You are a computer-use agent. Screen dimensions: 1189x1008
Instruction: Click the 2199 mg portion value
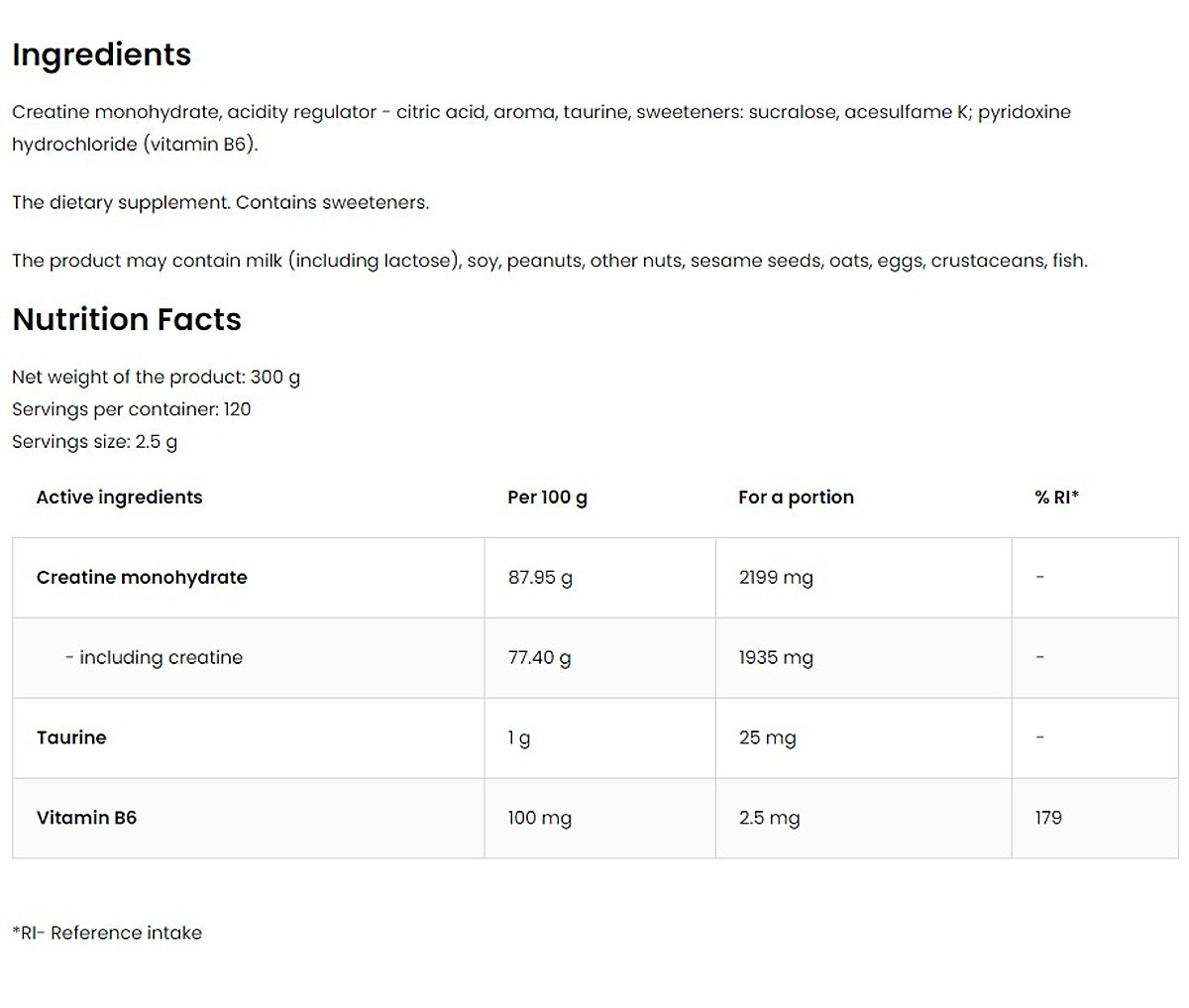pos(776,577)
